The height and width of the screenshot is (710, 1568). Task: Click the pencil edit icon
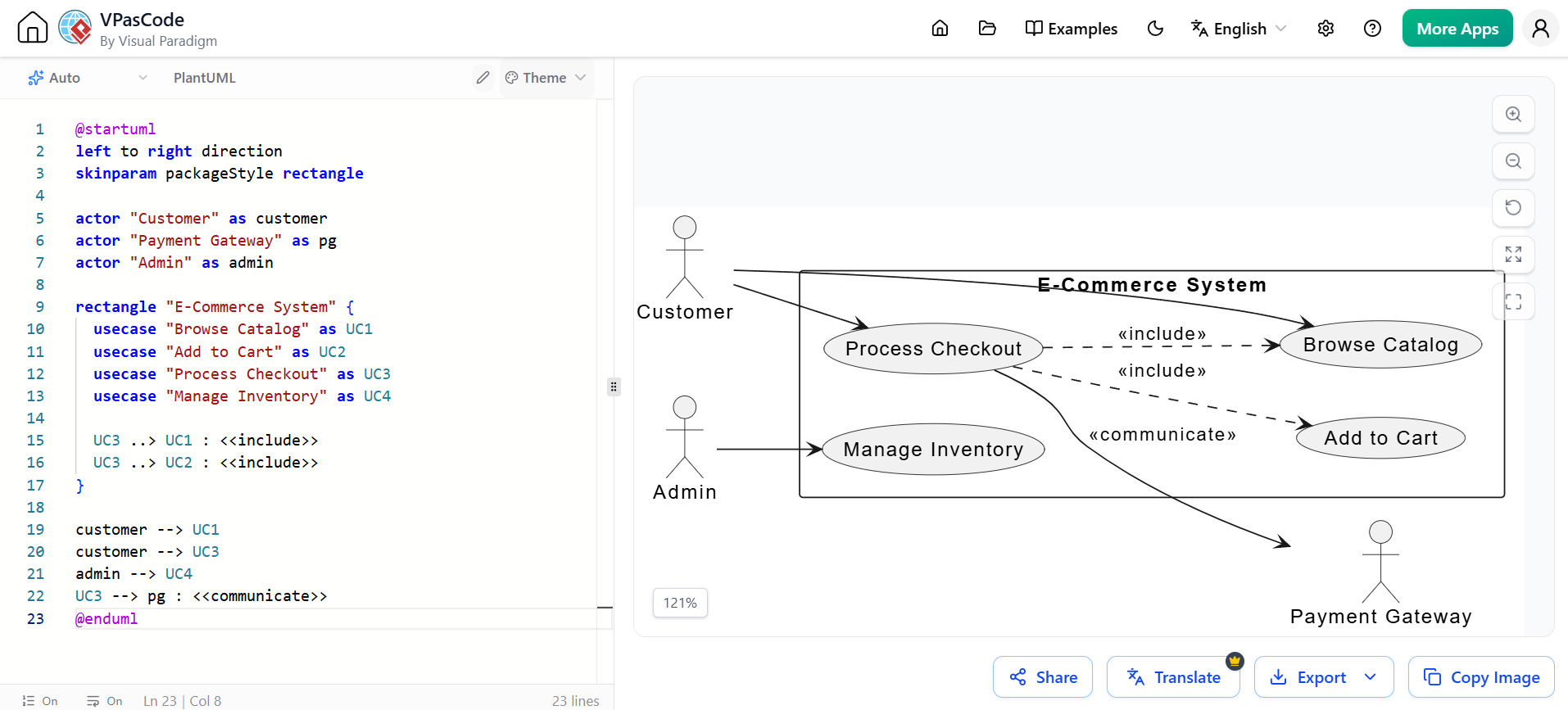point(483,78)
